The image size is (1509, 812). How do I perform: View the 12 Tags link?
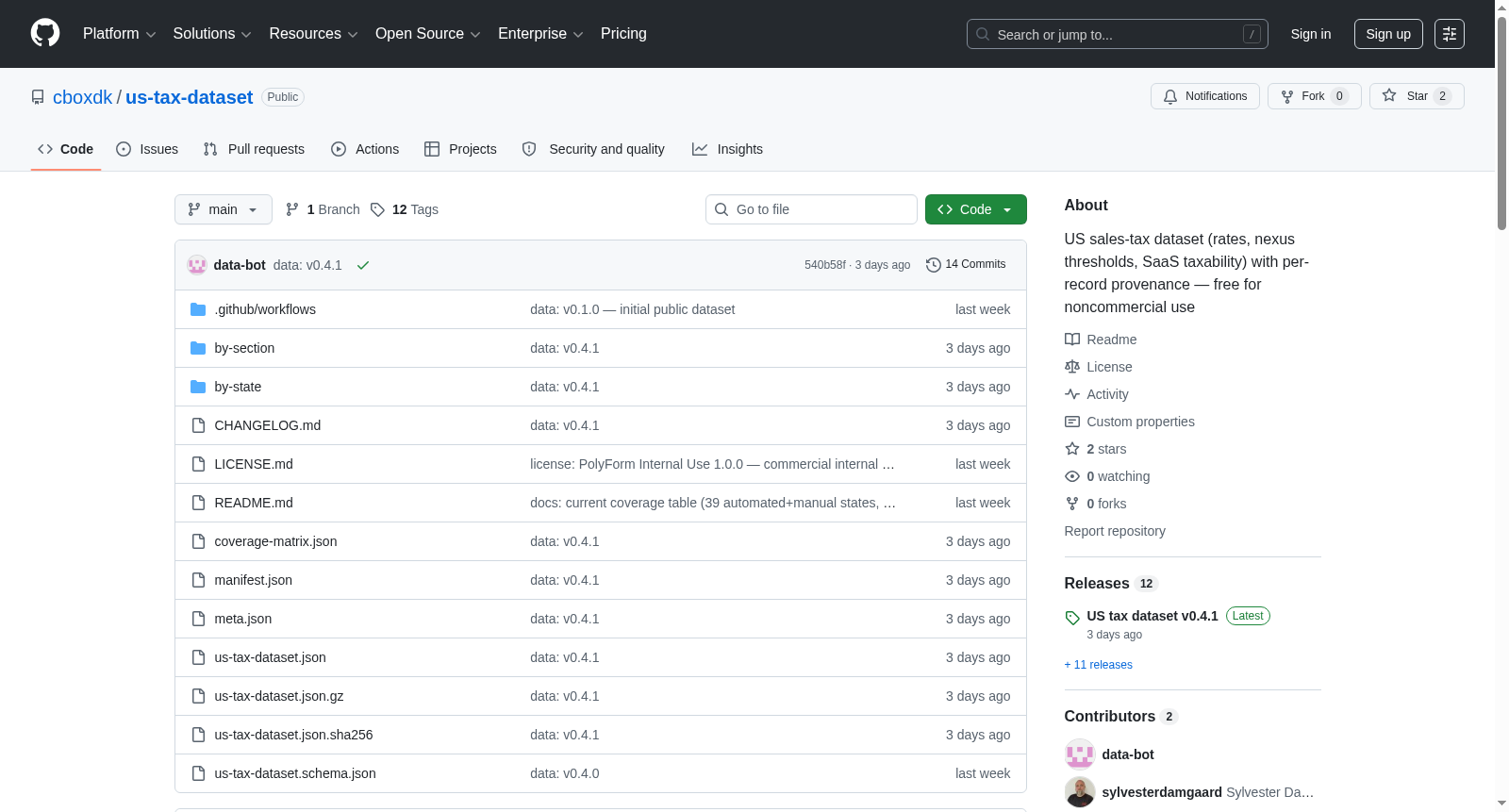[x=405, y=209]
